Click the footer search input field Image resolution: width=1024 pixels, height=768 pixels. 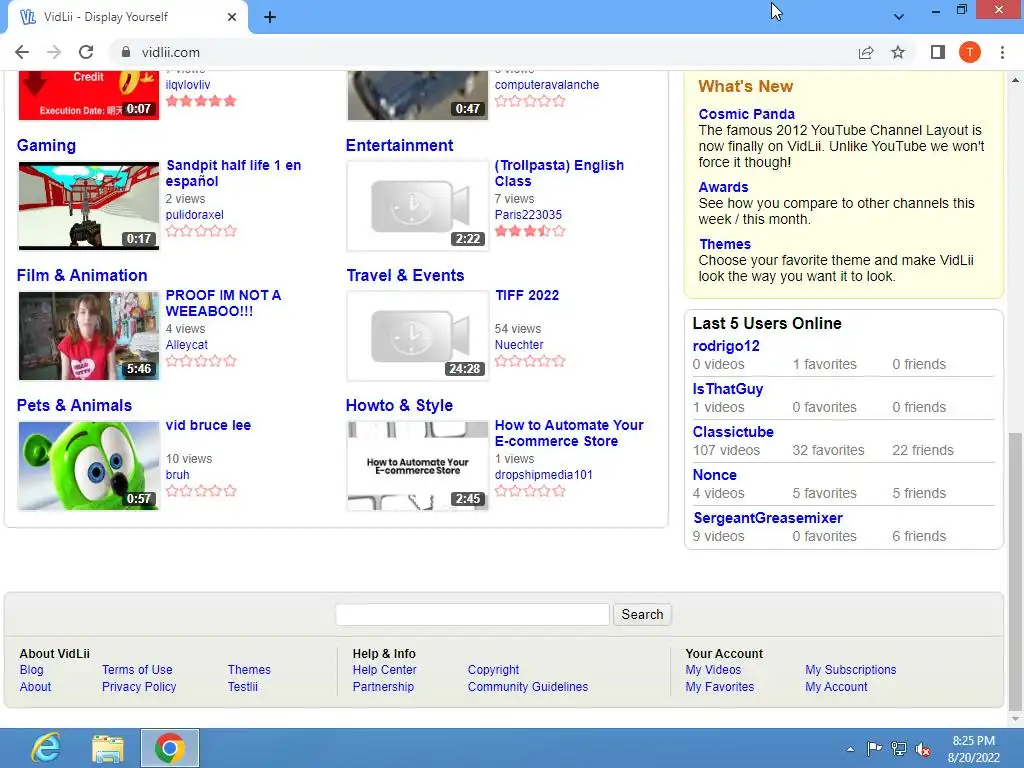(x=473, y=614)
